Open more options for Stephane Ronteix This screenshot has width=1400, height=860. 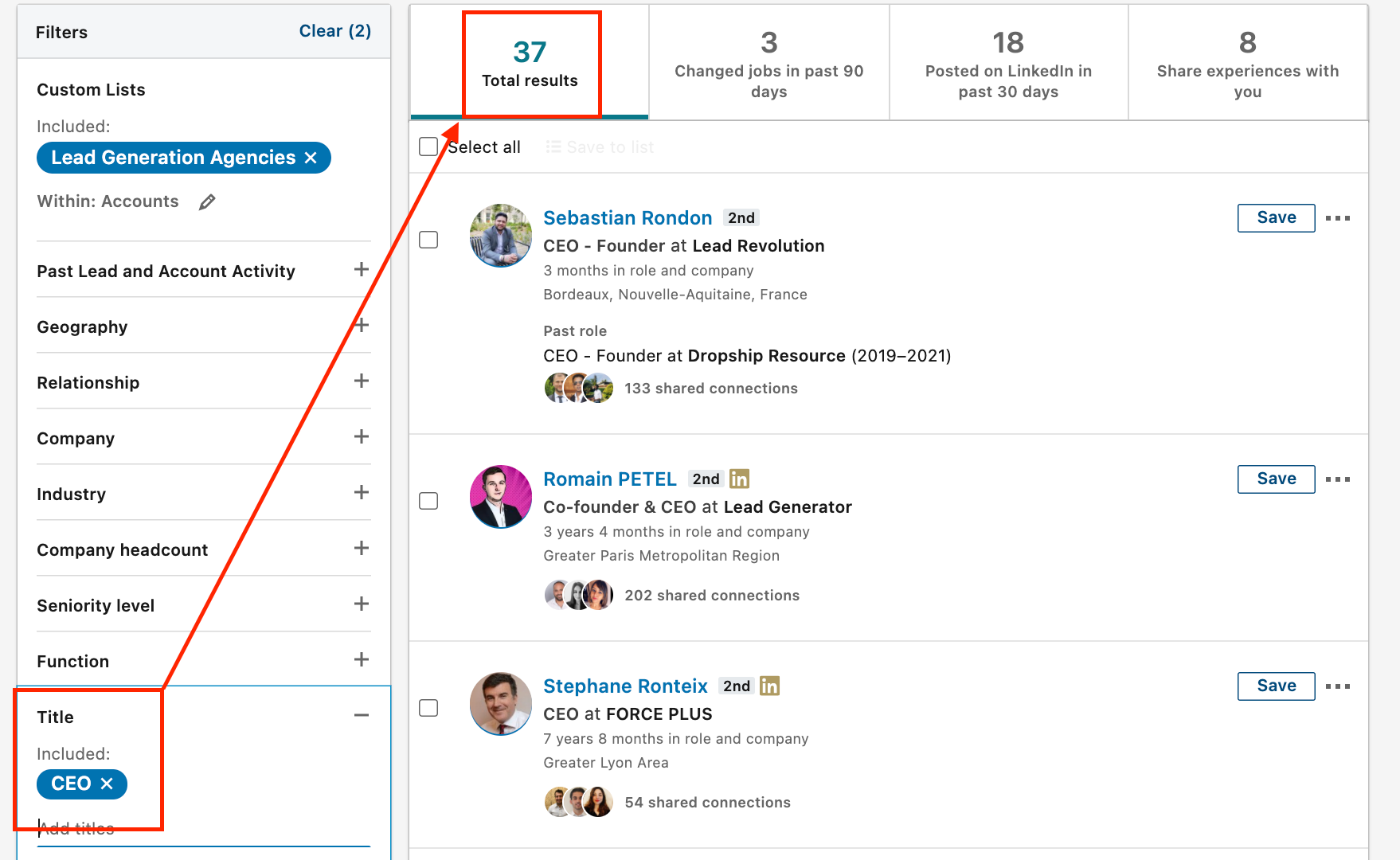(1338, 686)
